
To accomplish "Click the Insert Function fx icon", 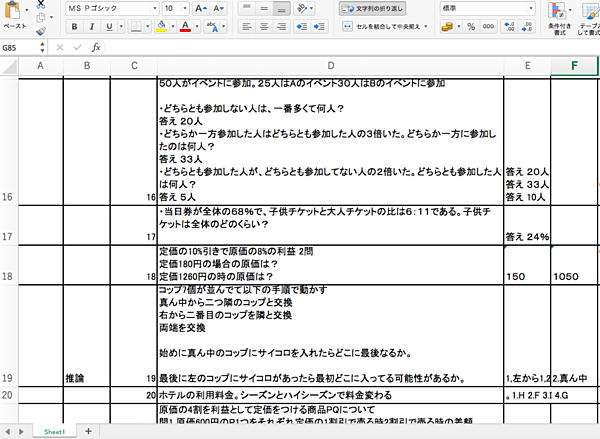I will (96, 47).
